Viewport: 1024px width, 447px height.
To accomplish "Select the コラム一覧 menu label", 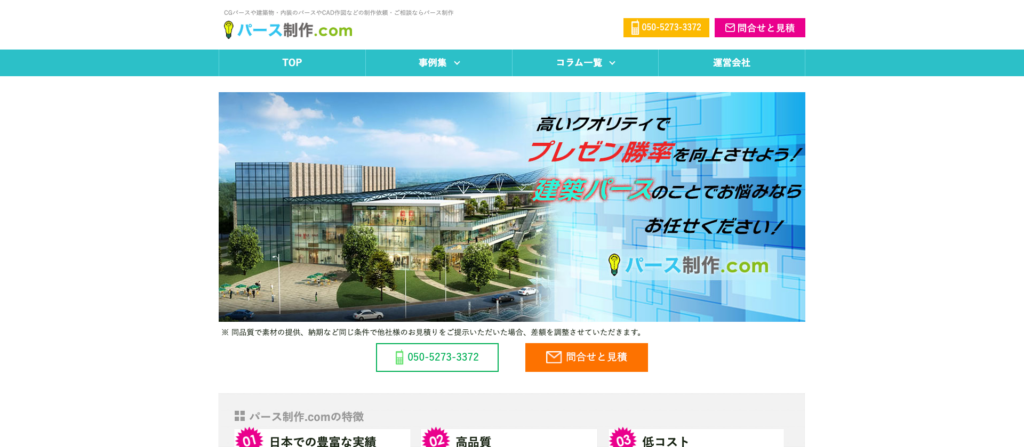I will (579, 63).
